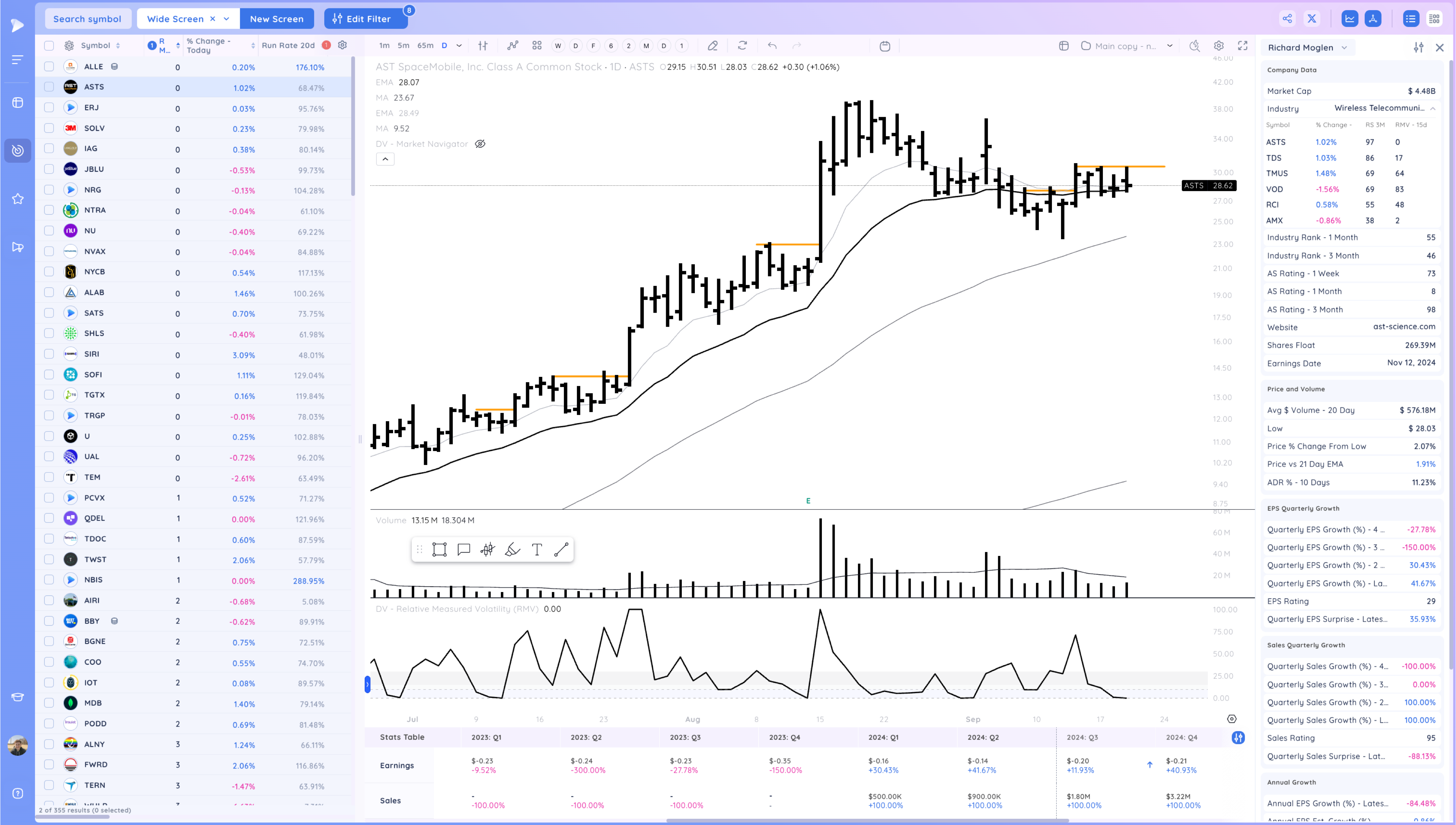Switch to the 65m timeframe
This screenshot has width=1456, height=825.
pos(425,46)
